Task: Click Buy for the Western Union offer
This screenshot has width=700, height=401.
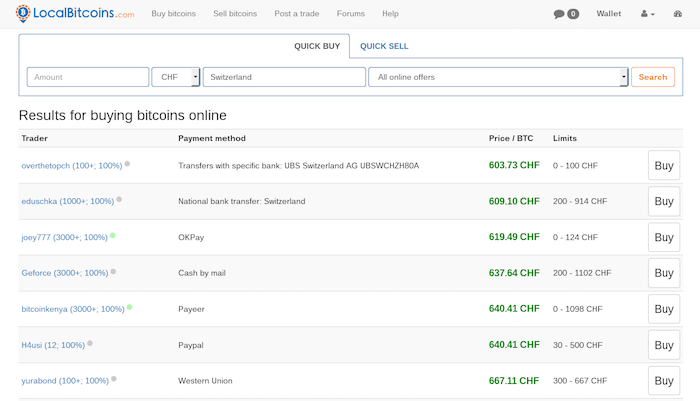Action: [664, 381]
